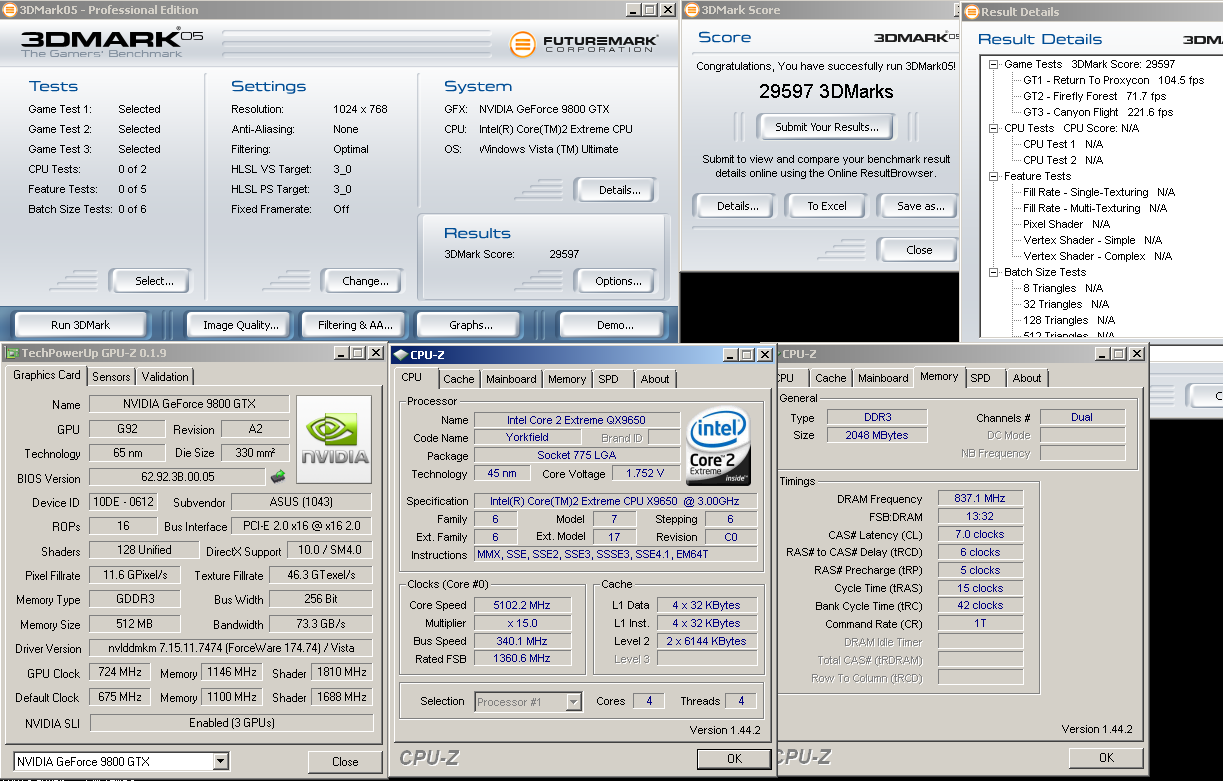Click the Futuremark logo in 3DMark05
This screenshot has height=781, width=1223.
coord(584,44)
